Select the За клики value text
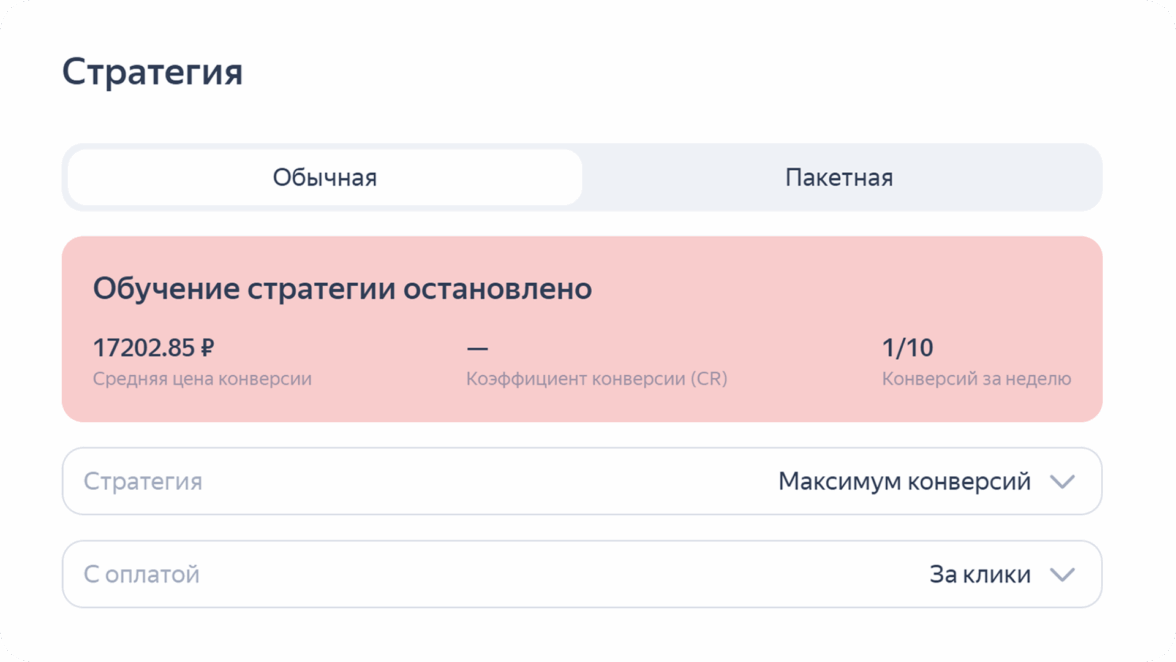 click(x=979, y=575)
